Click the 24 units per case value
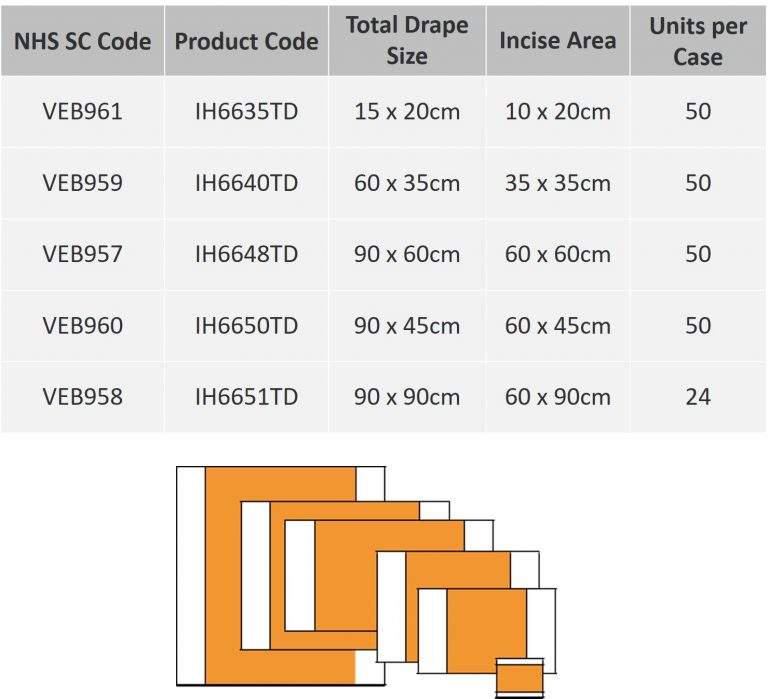 point(698,397)
